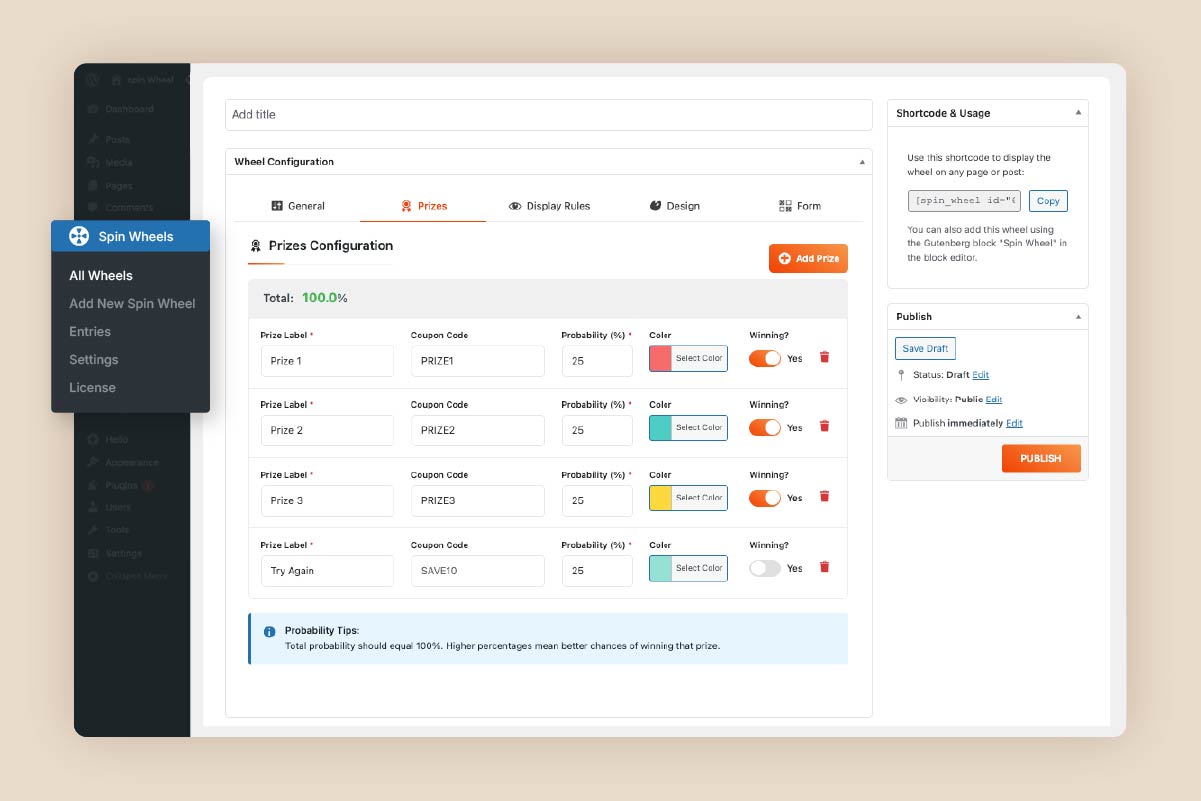Viewport: 1201px width, 801px height.
Task: Open All Wheels in Spin Wheels menu
Action: [101, 276]
